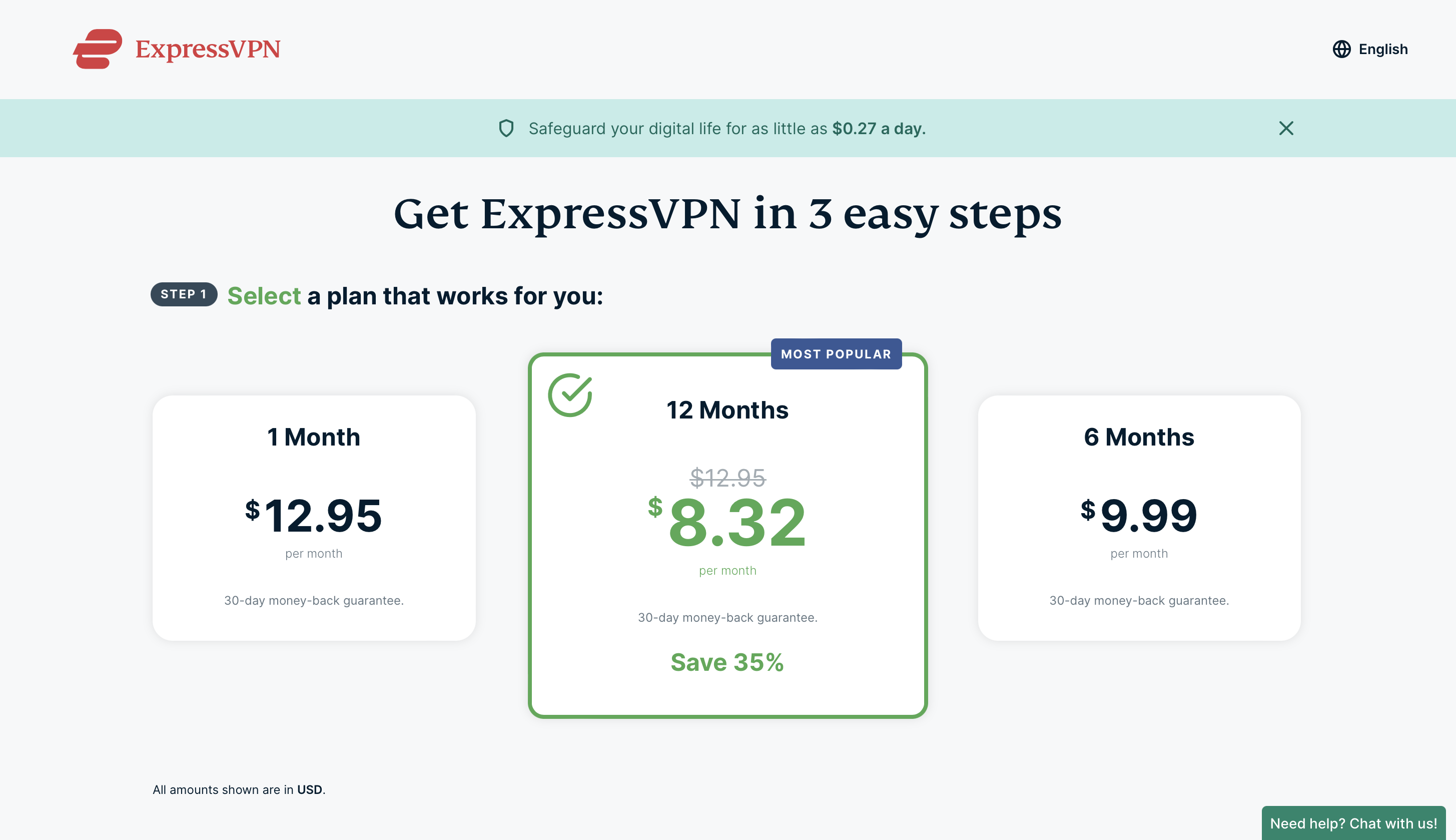Open the English language dropdown
1456x840 pixels.
(x=1370, y=48)
